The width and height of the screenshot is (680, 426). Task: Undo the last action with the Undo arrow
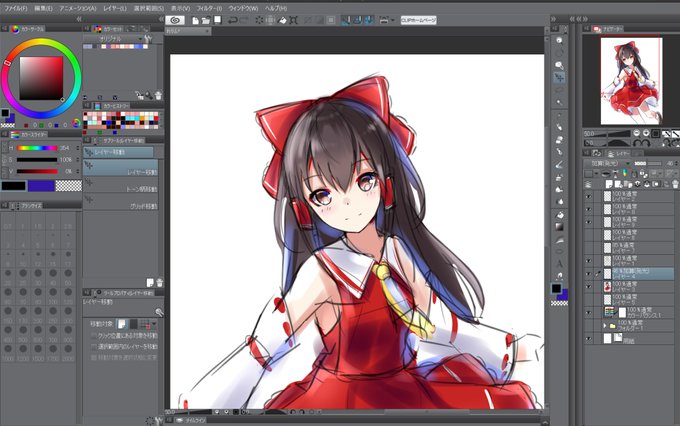[232, 20]
